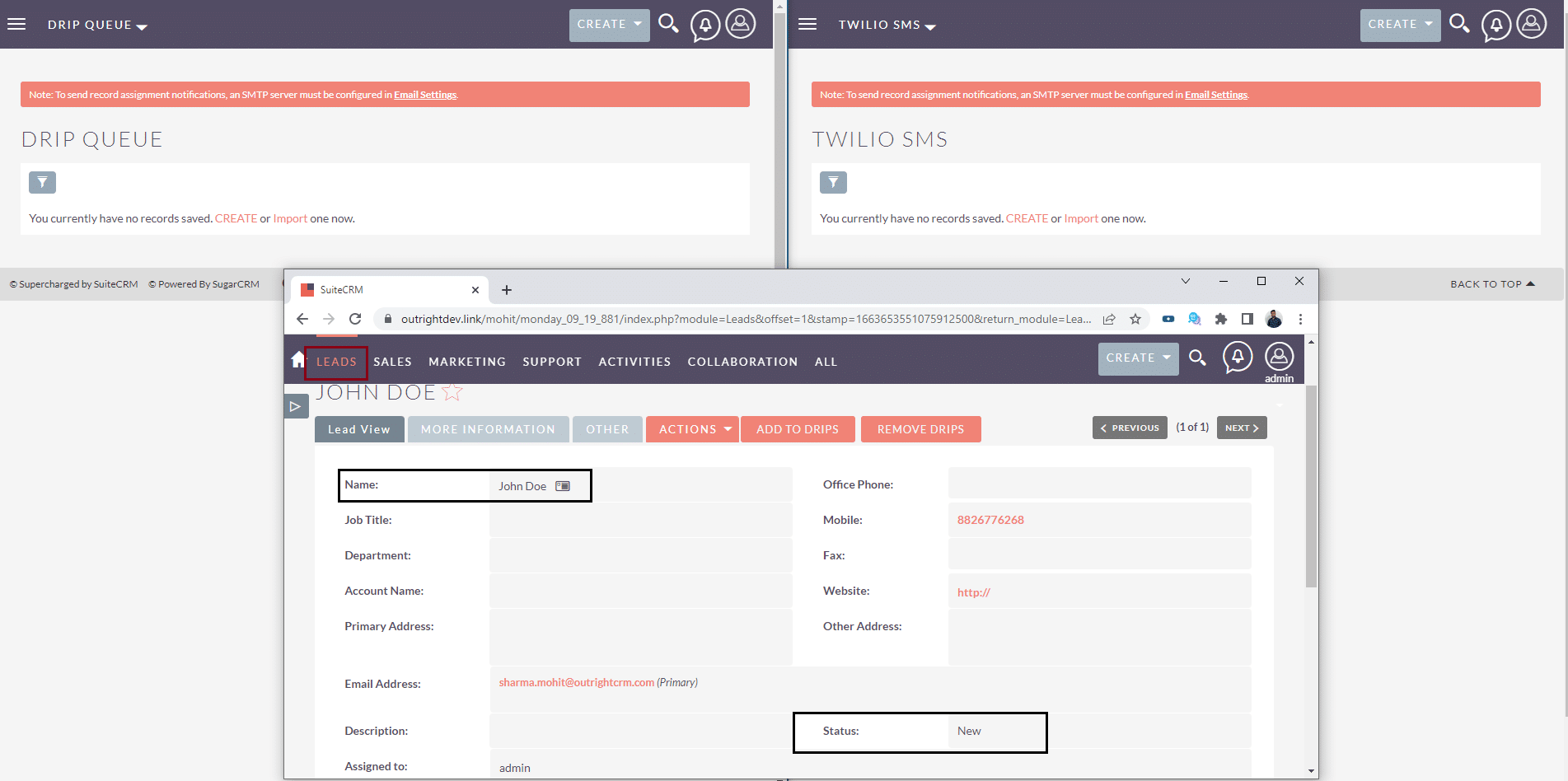The image size is (1568, 781).
Task: Click search icon in John Doe window
Action: pyautogui.click(x=1197, y=358)
